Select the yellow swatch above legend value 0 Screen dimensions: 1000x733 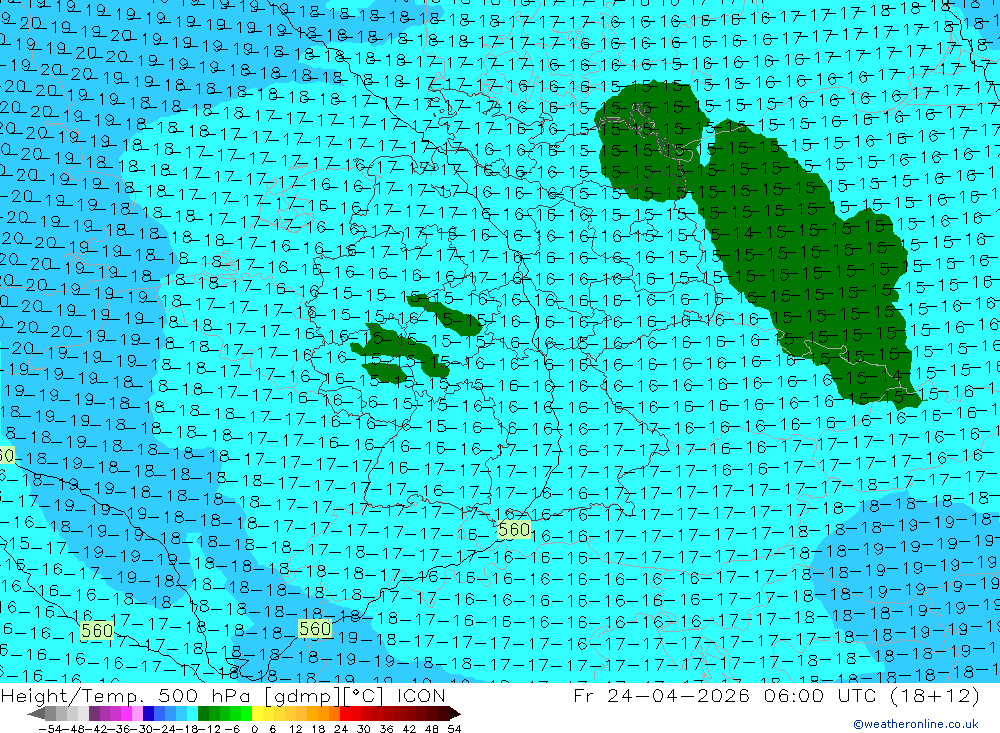click(257, 714)
